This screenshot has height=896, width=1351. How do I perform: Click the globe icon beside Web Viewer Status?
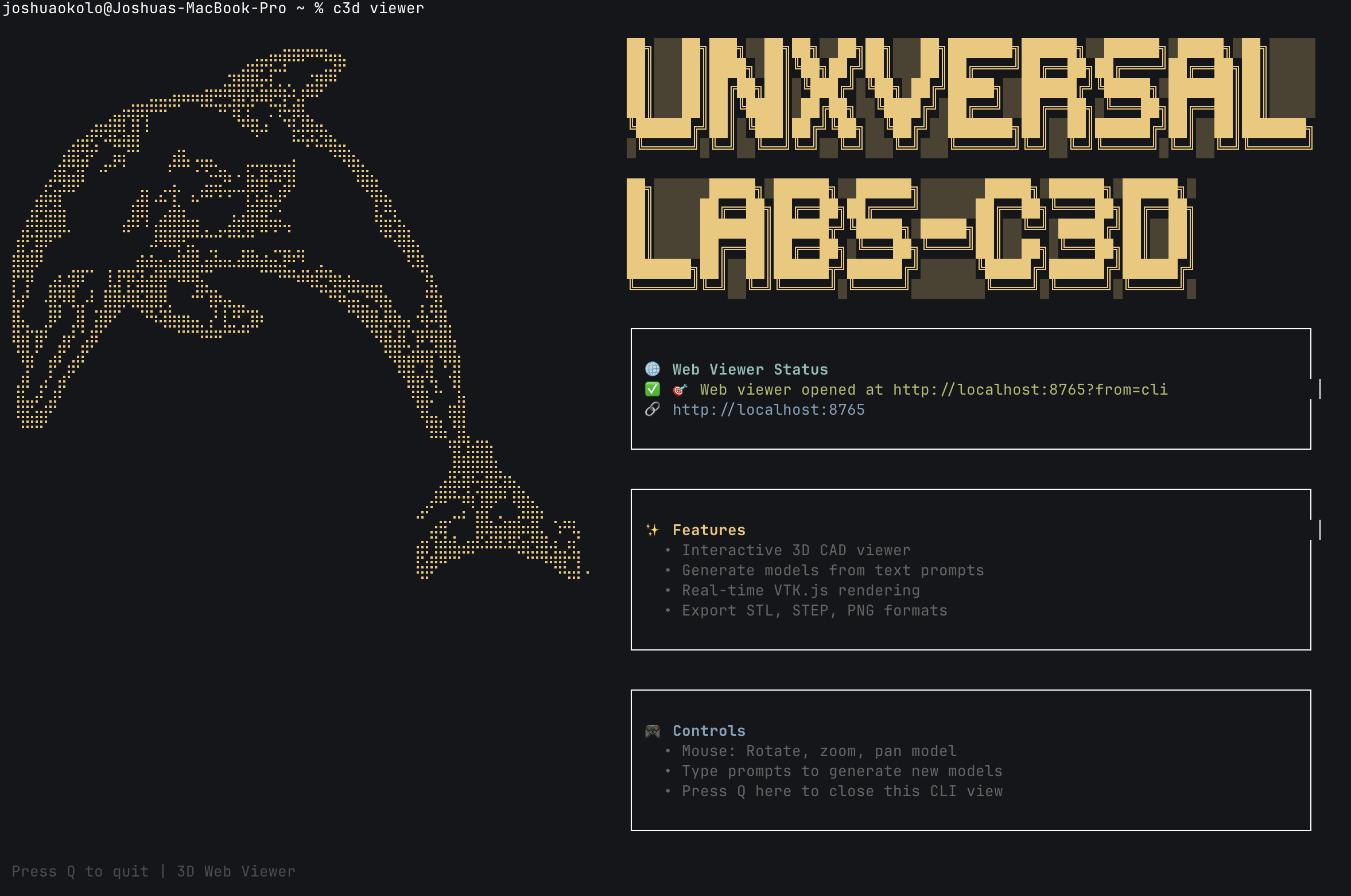tap(653, 369)
